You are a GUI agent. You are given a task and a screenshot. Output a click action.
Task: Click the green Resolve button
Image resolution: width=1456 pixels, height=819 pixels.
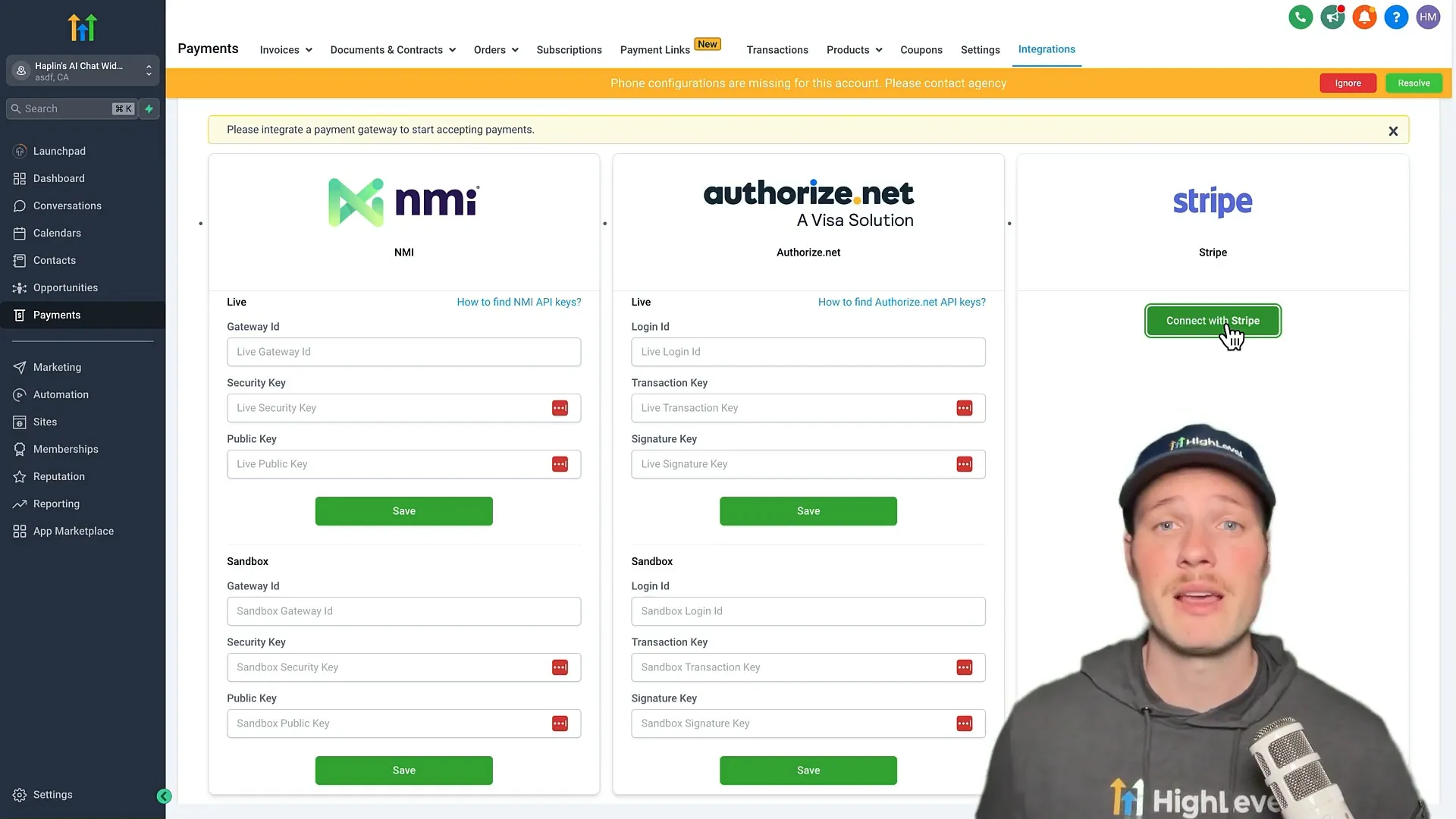1414,83
